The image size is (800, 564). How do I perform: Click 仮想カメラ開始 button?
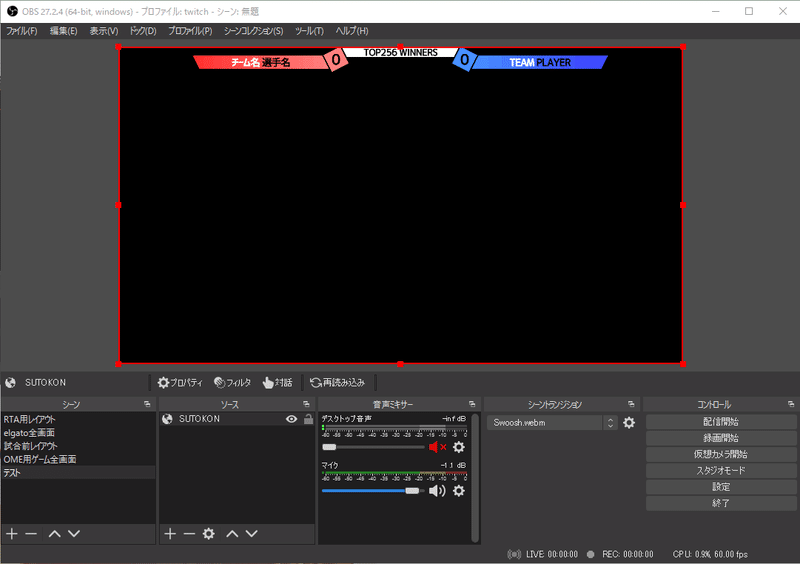tap(721, 454)
